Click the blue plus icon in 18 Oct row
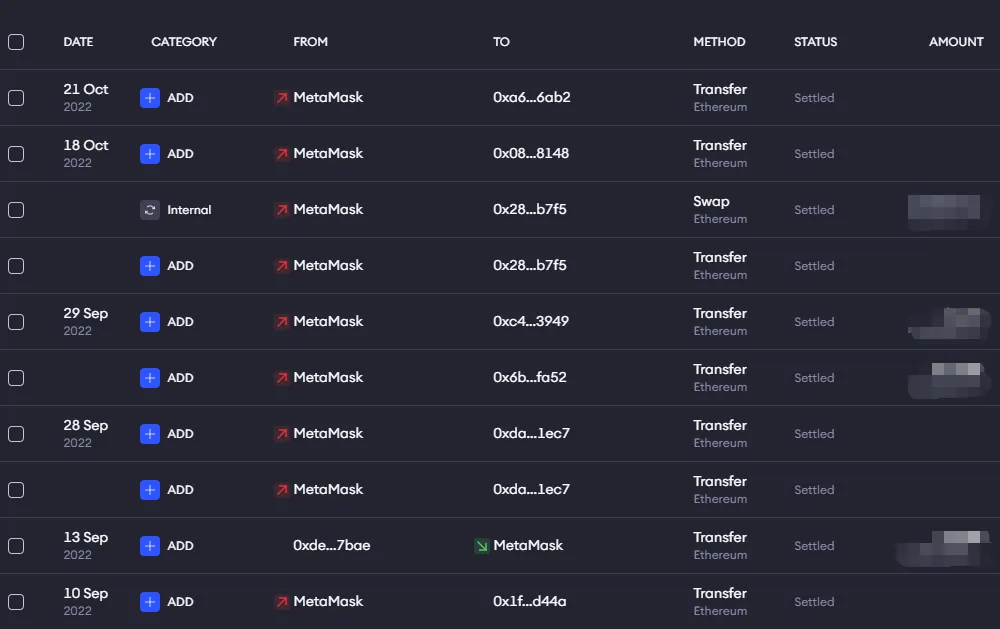The image size is (1000, 629). (x=150, y=154)
